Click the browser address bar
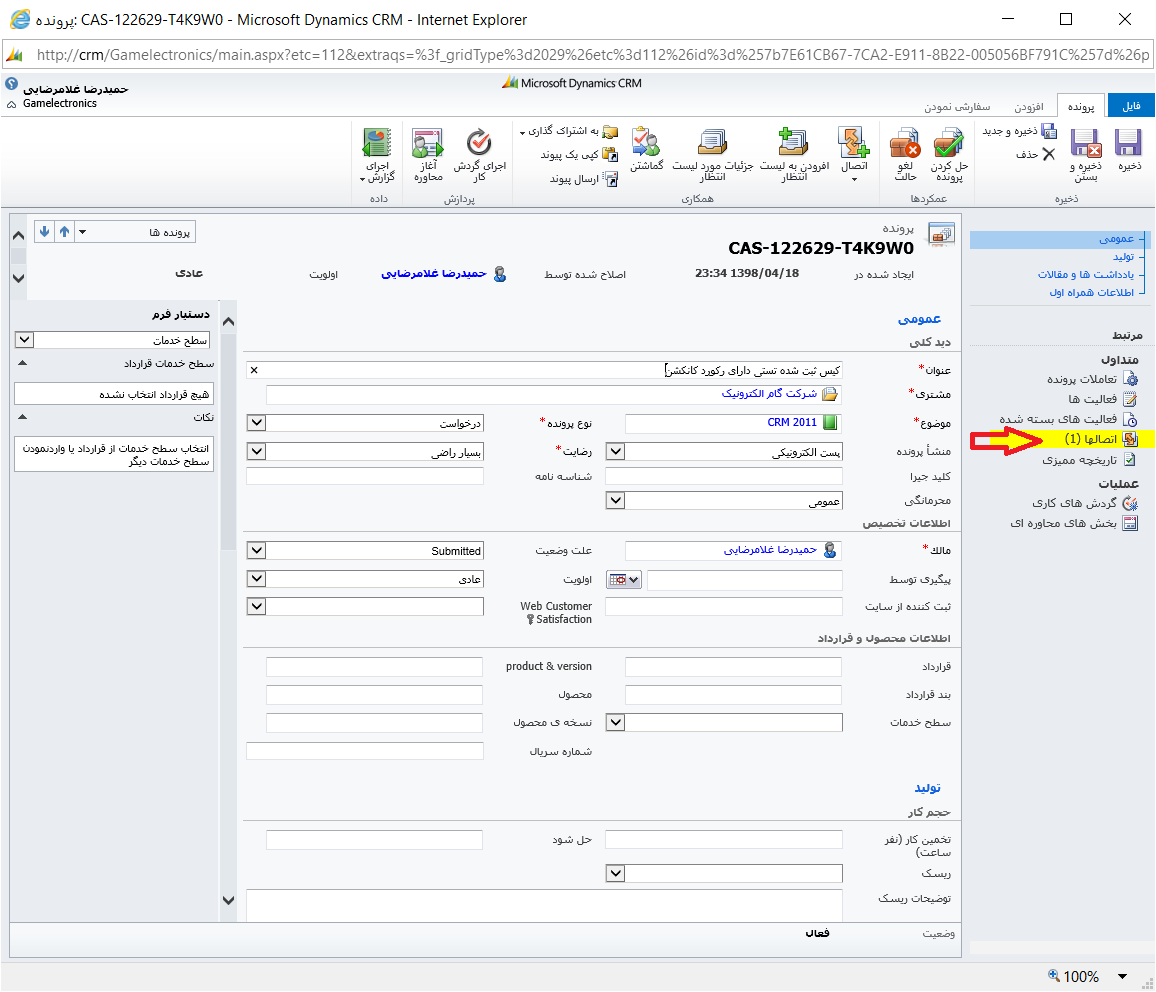1156x992 pixels. click(x=578, y=55)
